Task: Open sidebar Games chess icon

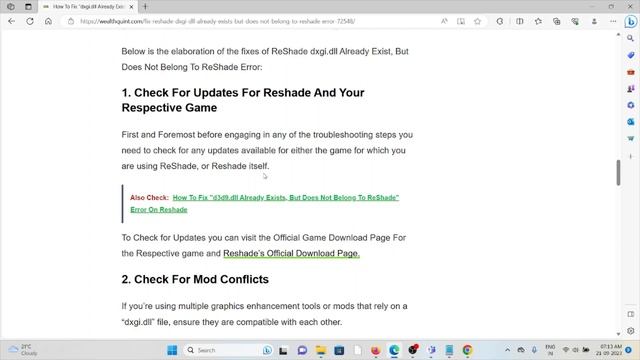Action: point(631,89)
